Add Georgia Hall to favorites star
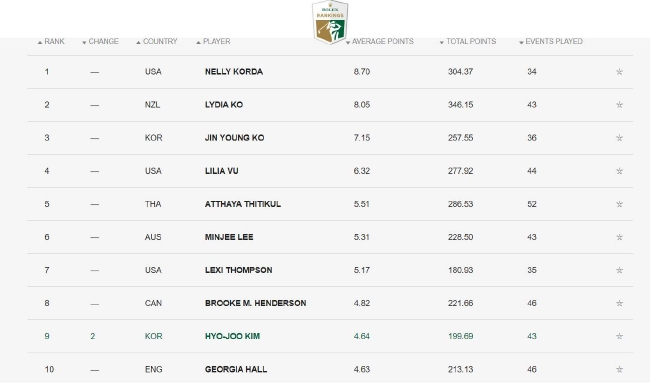The width and height of the screenshot is (650, 383). [x=619, y=369]
